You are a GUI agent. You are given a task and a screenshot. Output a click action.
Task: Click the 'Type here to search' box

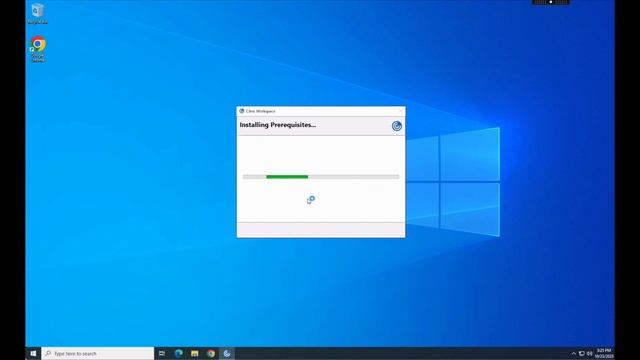pos(98,353)
